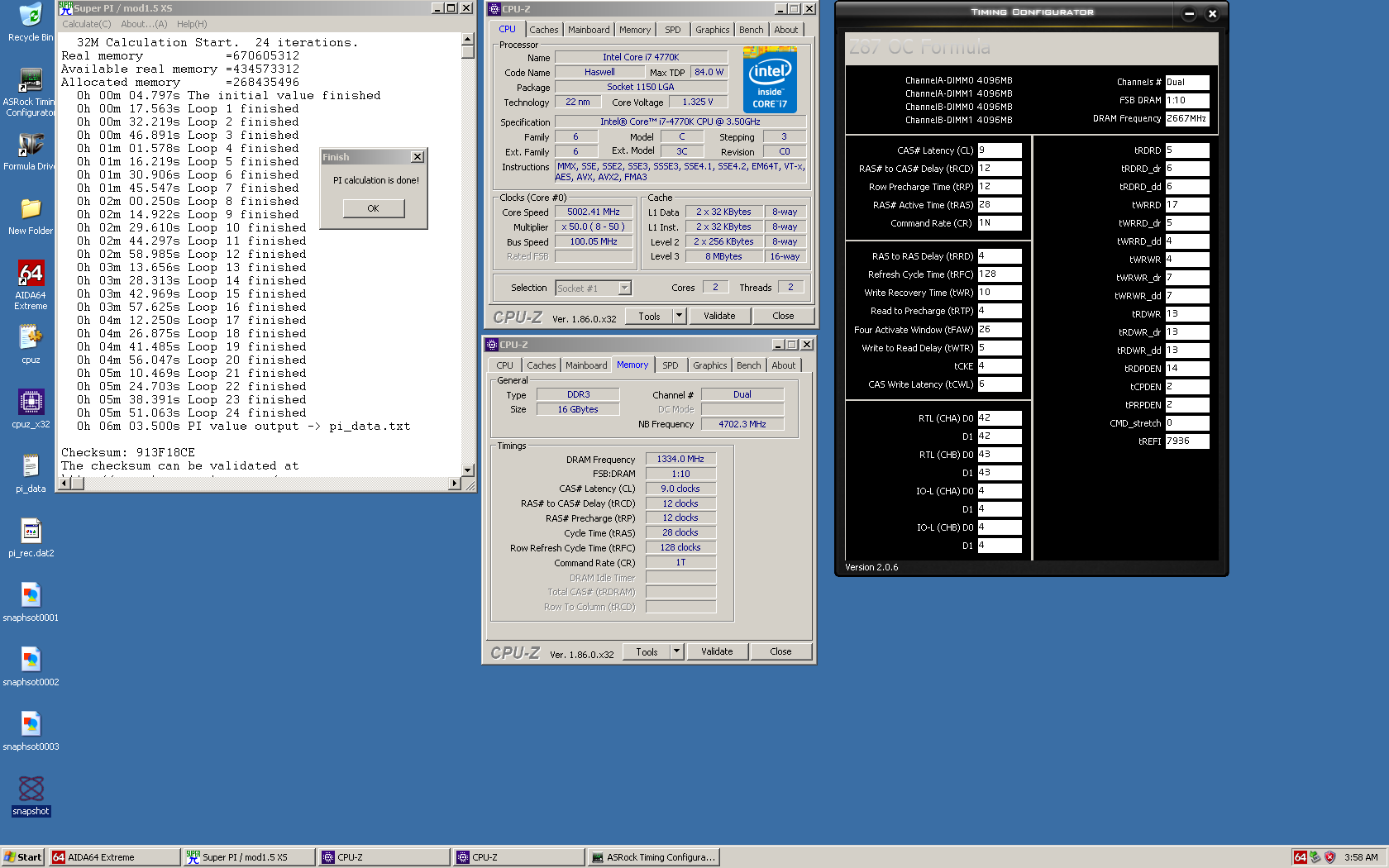Select the cpuz_x32 desktop icon
The height and width of the screenshot is (868, 1389).
tap(31, 403)
